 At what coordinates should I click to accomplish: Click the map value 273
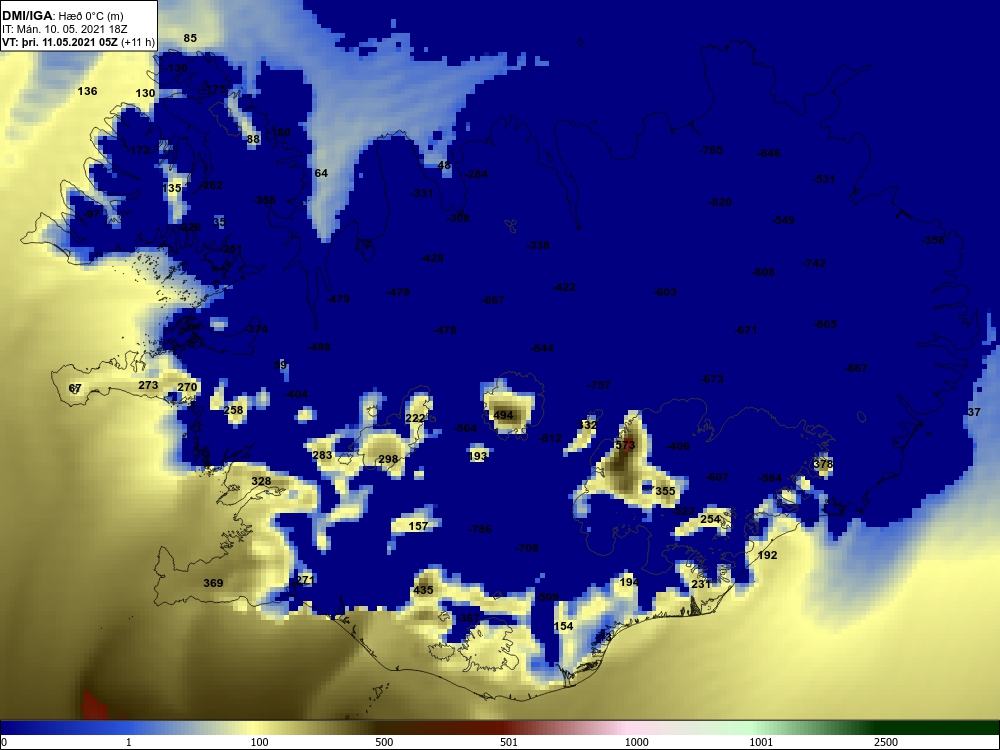148,385
